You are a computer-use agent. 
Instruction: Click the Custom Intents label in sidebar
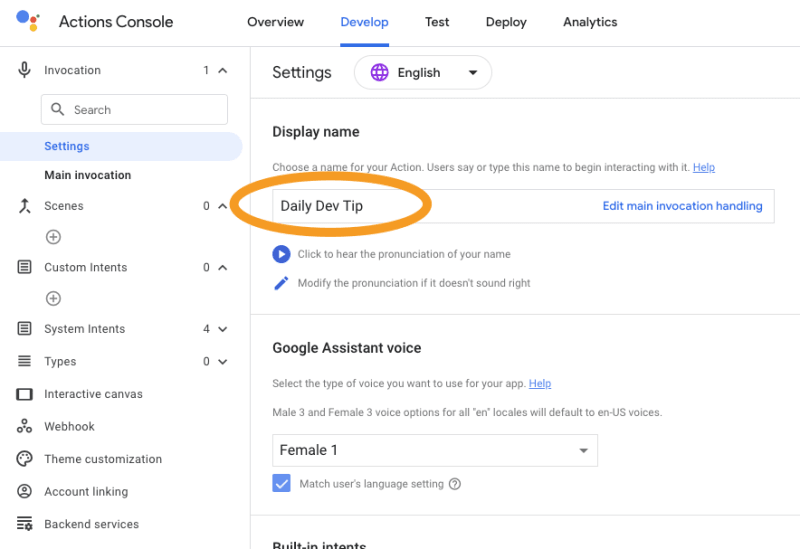pos(86,267)
